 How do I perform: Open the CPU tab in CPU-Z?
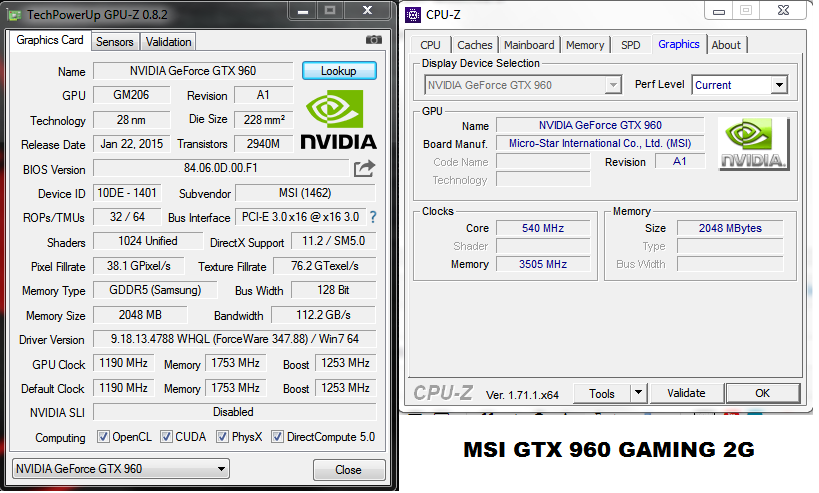[x=430, y=45]
